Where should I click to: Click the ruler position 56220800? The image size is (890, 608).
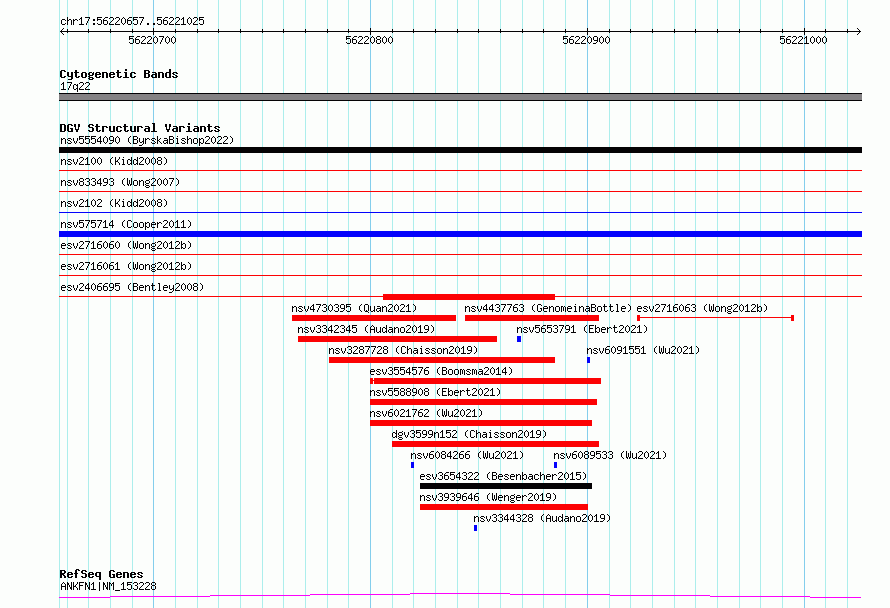pos(369,40)
